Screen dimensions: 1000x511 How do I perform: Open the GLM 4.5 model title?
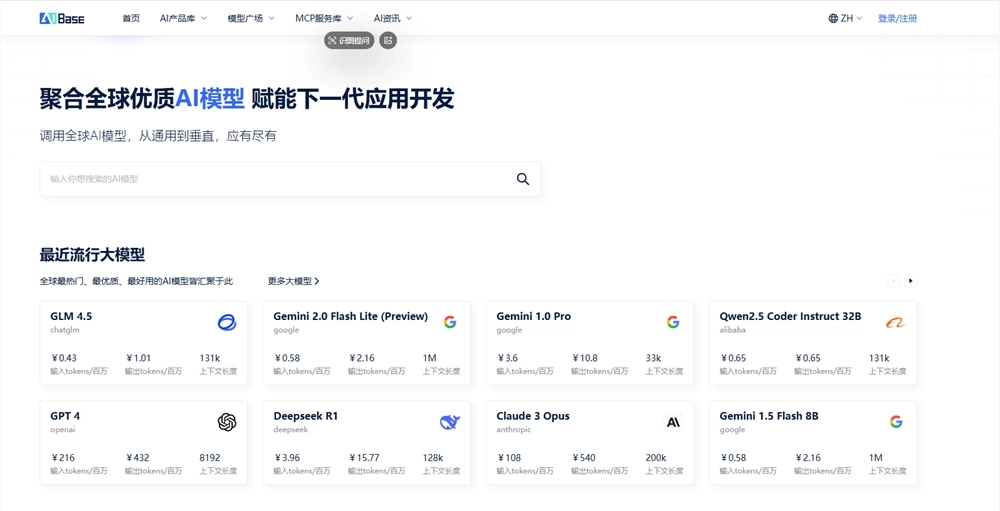(x=71, y=316)
